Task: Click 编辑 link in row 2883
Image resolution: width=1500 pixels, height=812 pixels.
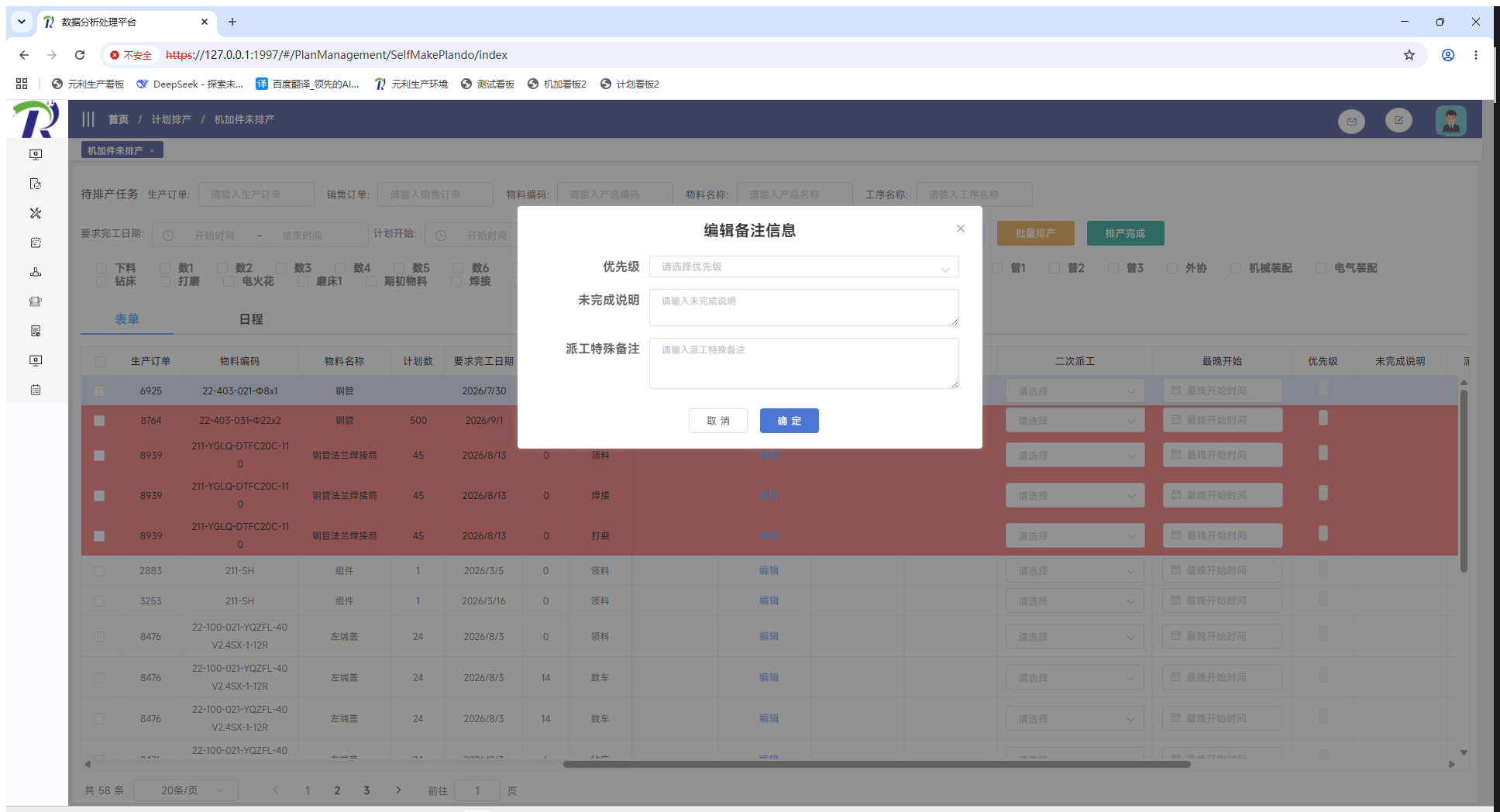Action: 769,570
